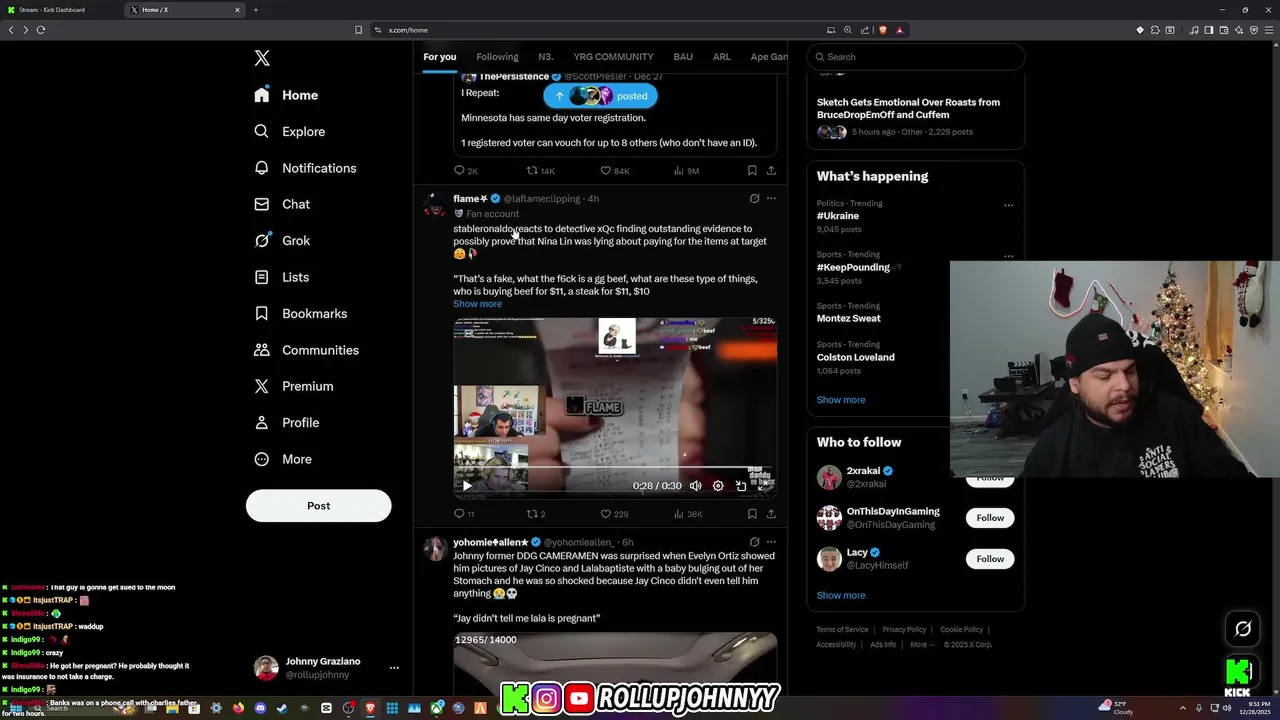Switch to the Following tab
Viewport: 1280px width, 720px height.
coord(497,57)
